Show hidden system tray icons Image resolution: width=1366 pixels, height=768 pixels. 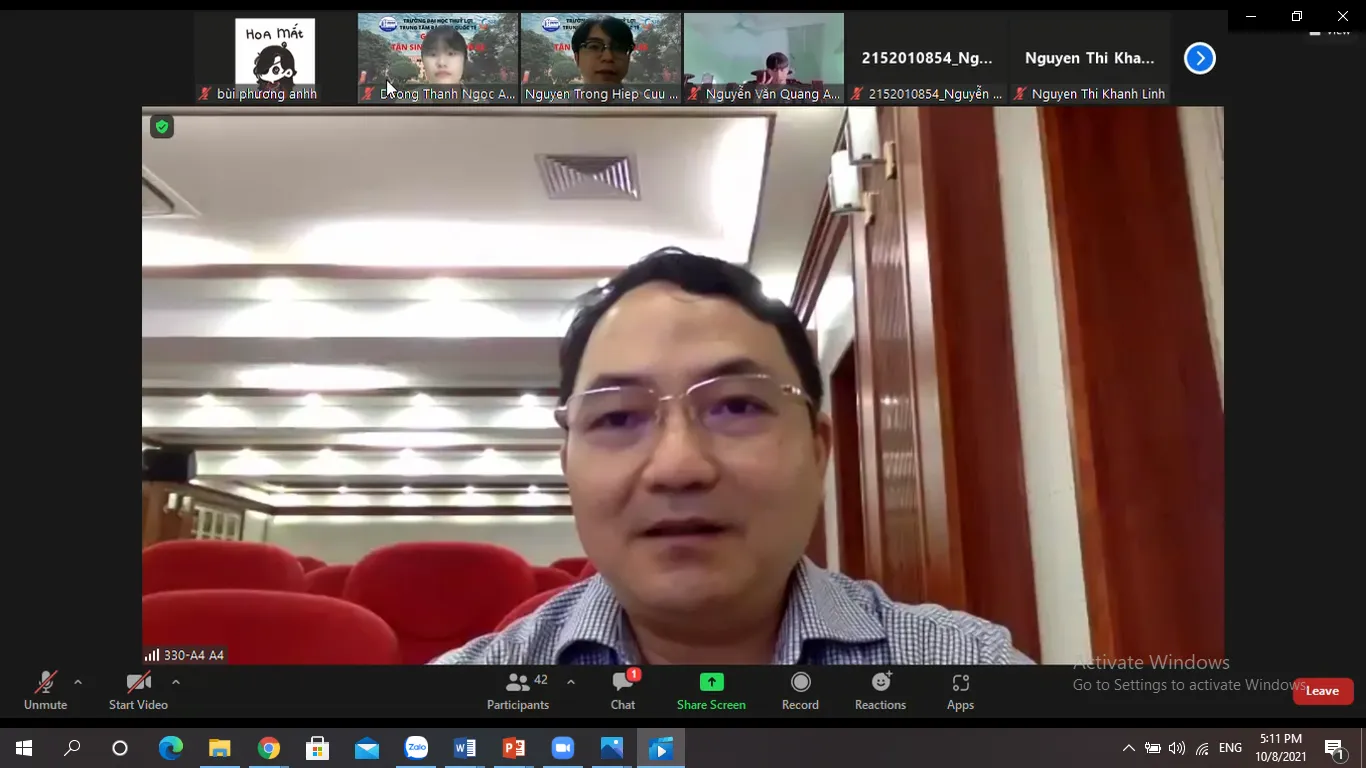tap(1128, 748)
